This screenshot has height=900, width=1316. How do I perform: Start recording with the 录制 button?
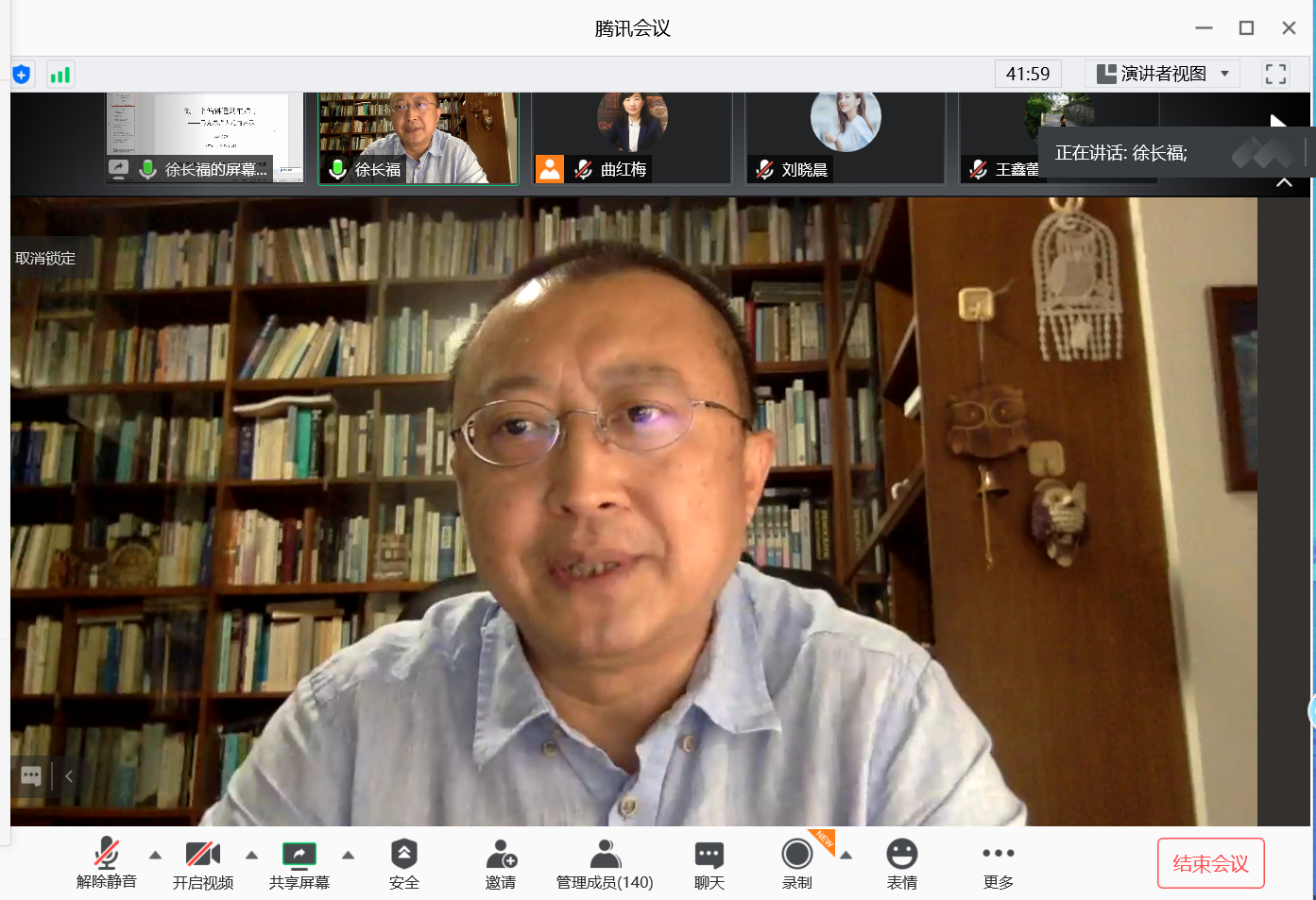pos(796,863)
